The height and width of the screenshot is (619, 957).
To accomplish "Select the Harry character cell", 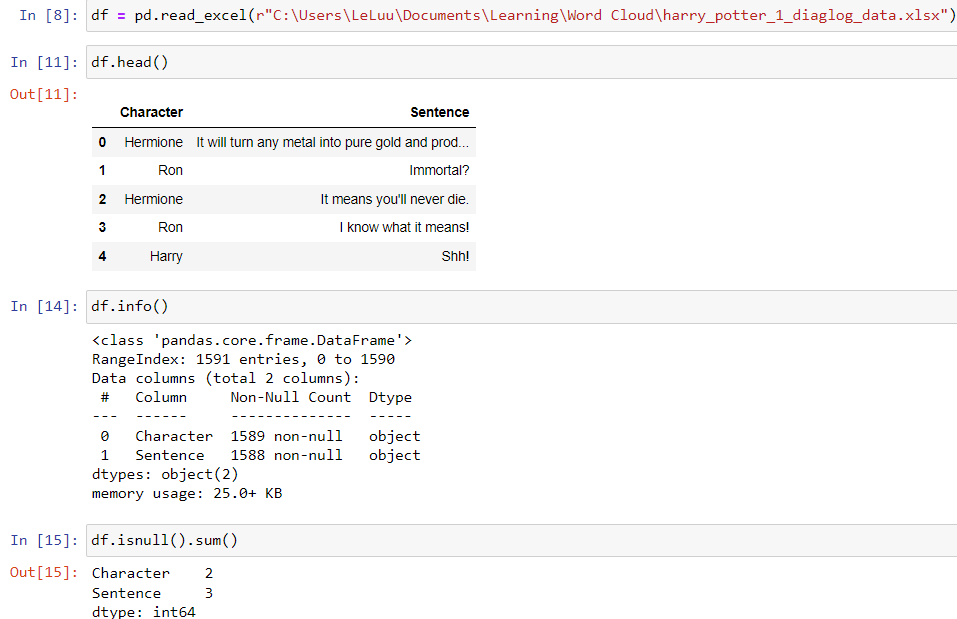I will click(166, 256).
